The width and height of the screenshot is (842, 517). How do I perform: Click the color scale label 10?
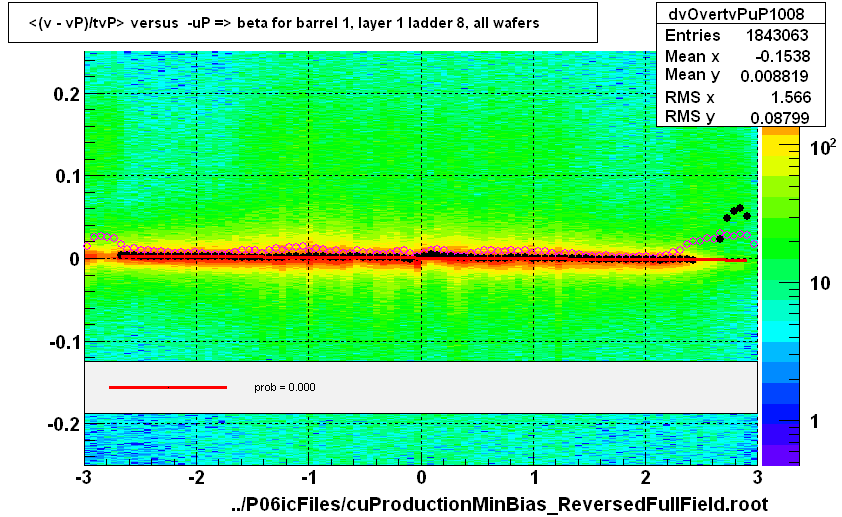[820, 283]
